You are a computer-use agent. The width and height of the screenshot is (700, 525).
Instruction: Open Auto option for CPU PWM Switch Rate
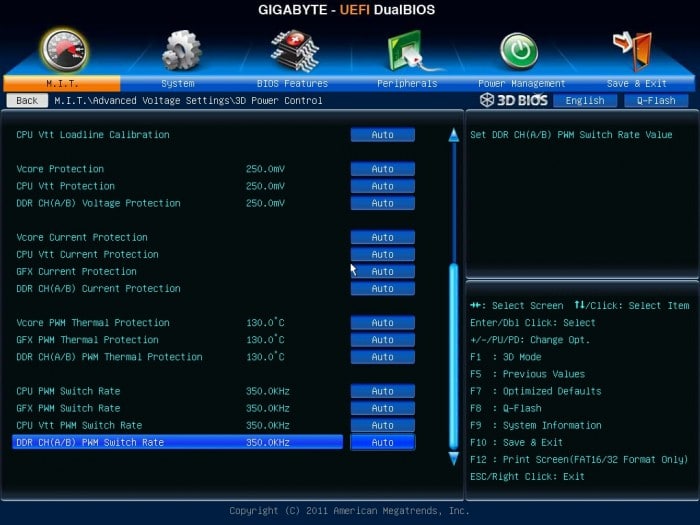point(383,391)
